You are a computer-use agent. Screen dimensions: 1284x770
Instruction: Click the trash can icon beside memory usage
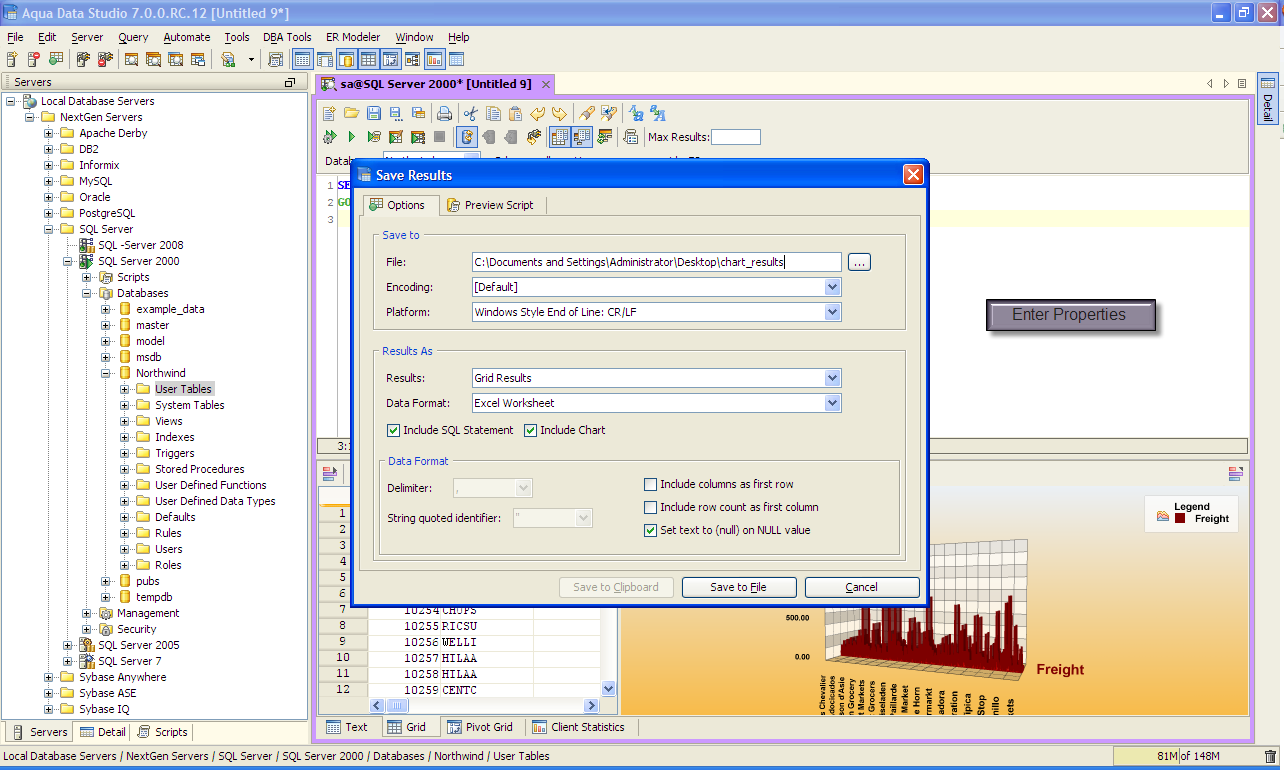pos(1270,757)
